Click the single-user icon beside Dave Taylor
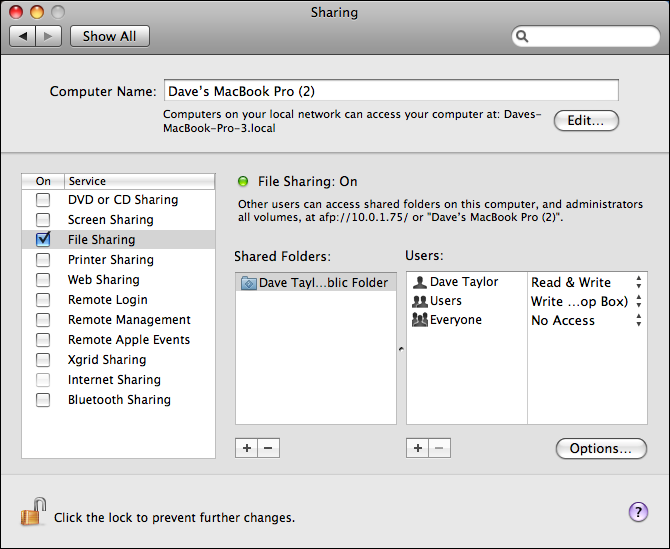This screenshot has height=549, width=670. coord(420,282)
